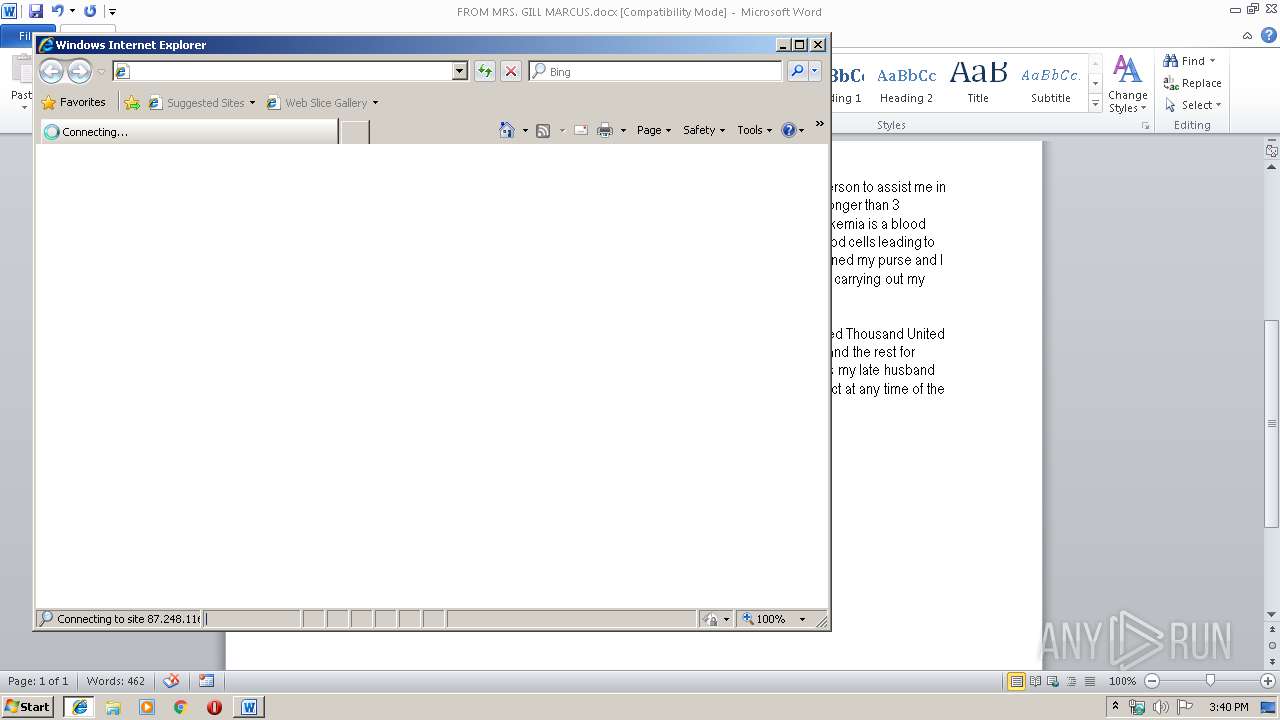Click the Word Help question mark icon

click(1267, 35)
